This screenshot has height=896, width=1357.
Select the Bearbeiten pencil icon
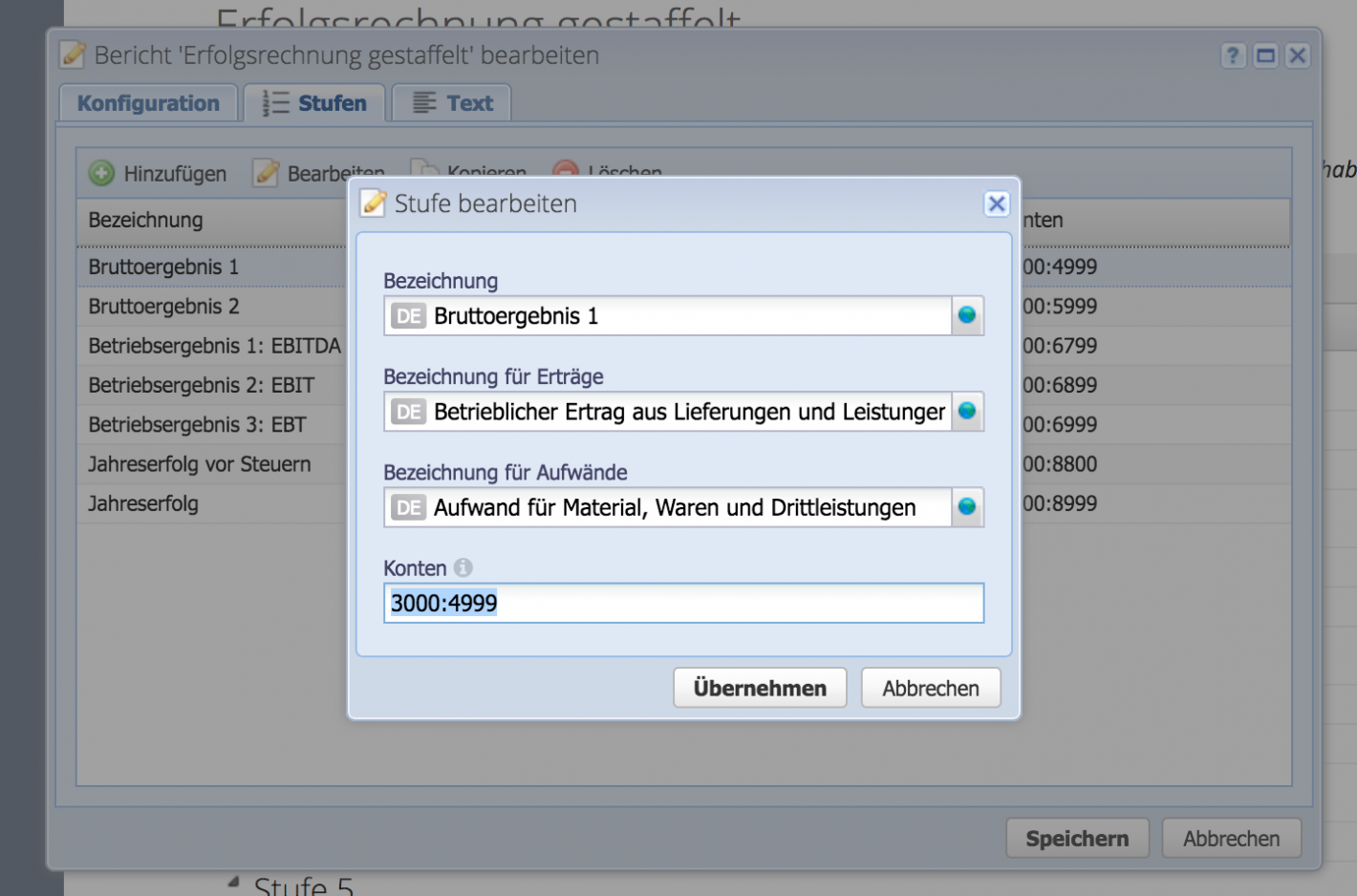coord(265,173)
